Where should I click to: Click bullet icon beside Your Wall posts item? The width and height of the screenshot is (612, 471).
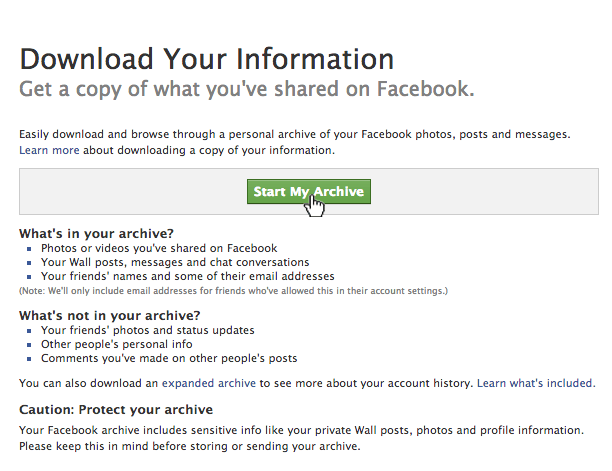[29, 263]
